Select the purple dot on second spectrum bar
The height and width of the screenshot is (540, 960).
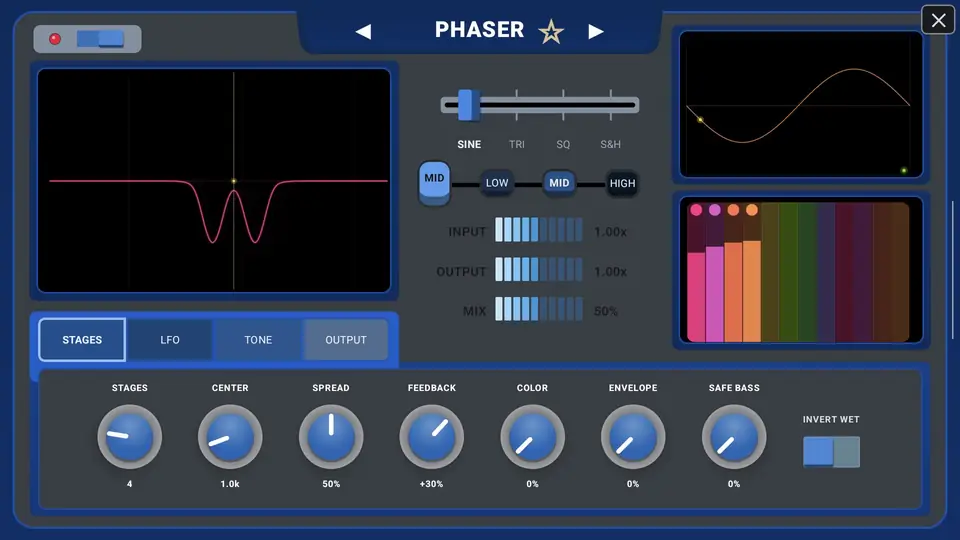714,210
